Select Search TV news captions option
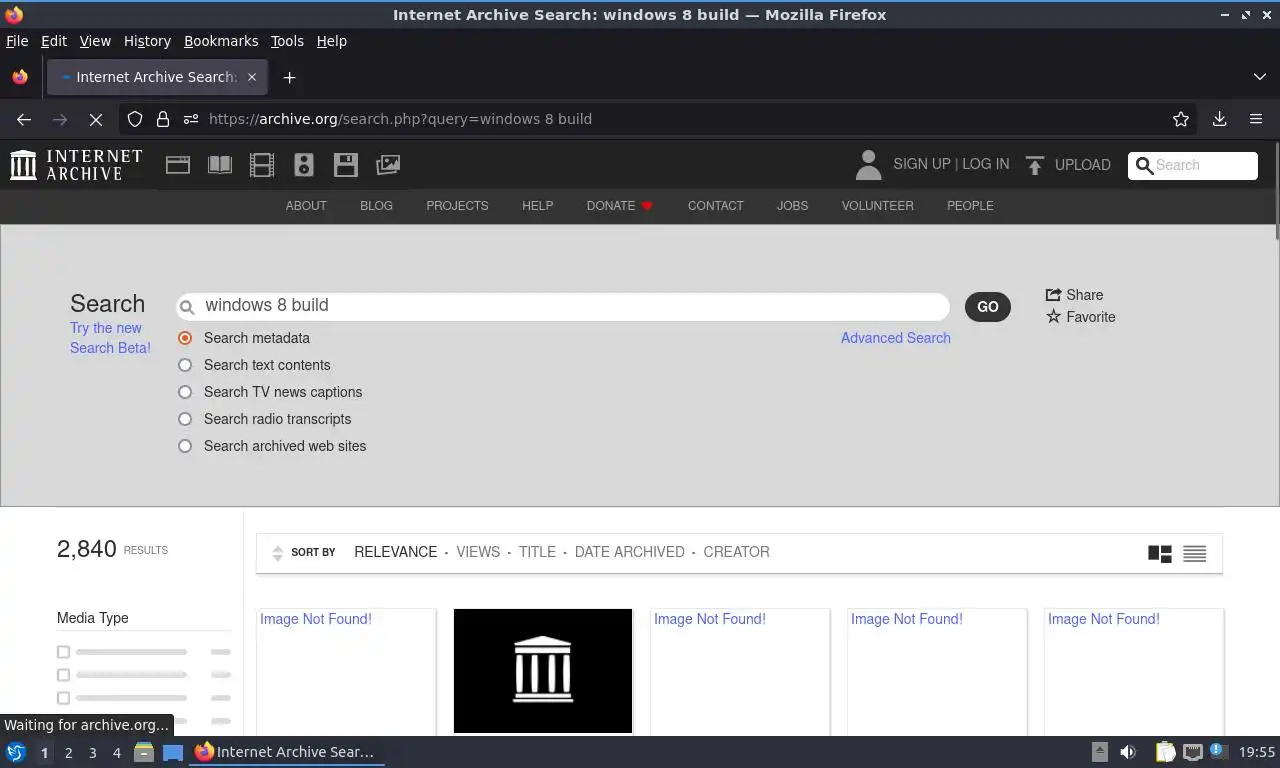Viewport: 1280px width, 768px height. [x=185, y=392]
